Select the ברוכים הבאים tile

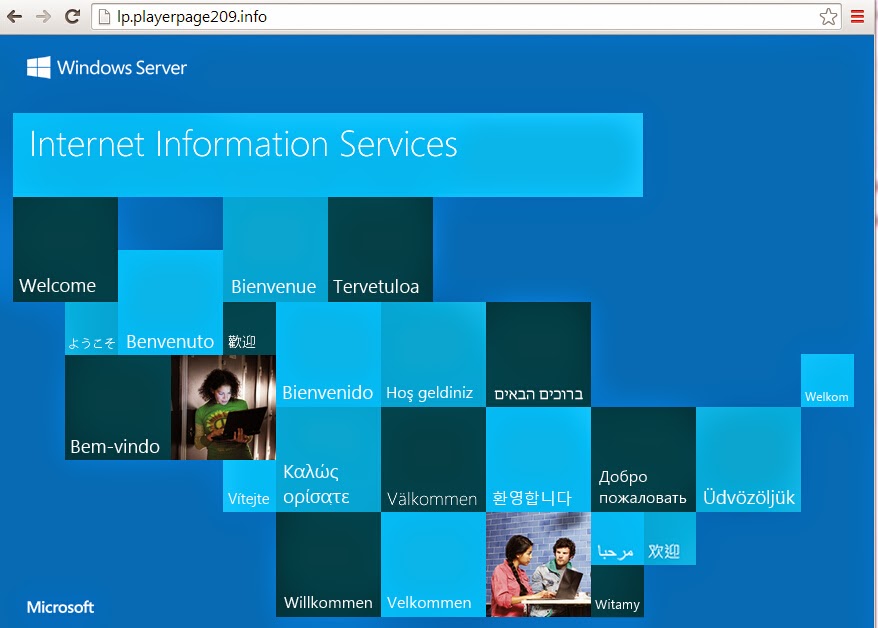point(538,354)
